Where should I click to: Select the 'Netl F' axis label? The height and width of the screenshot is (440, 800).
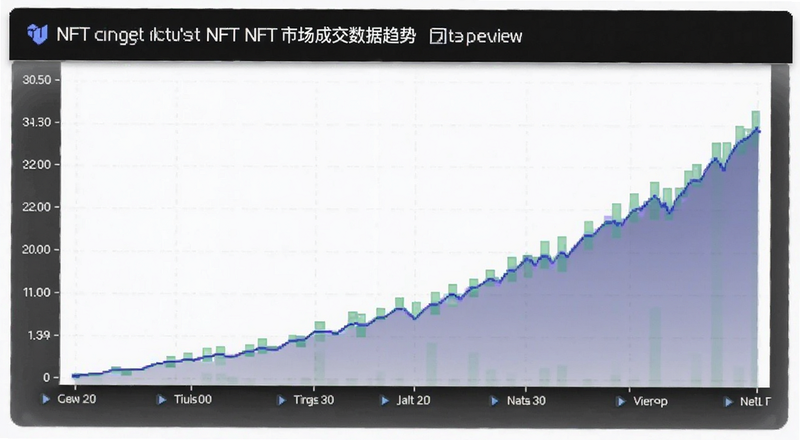(756, 402)
